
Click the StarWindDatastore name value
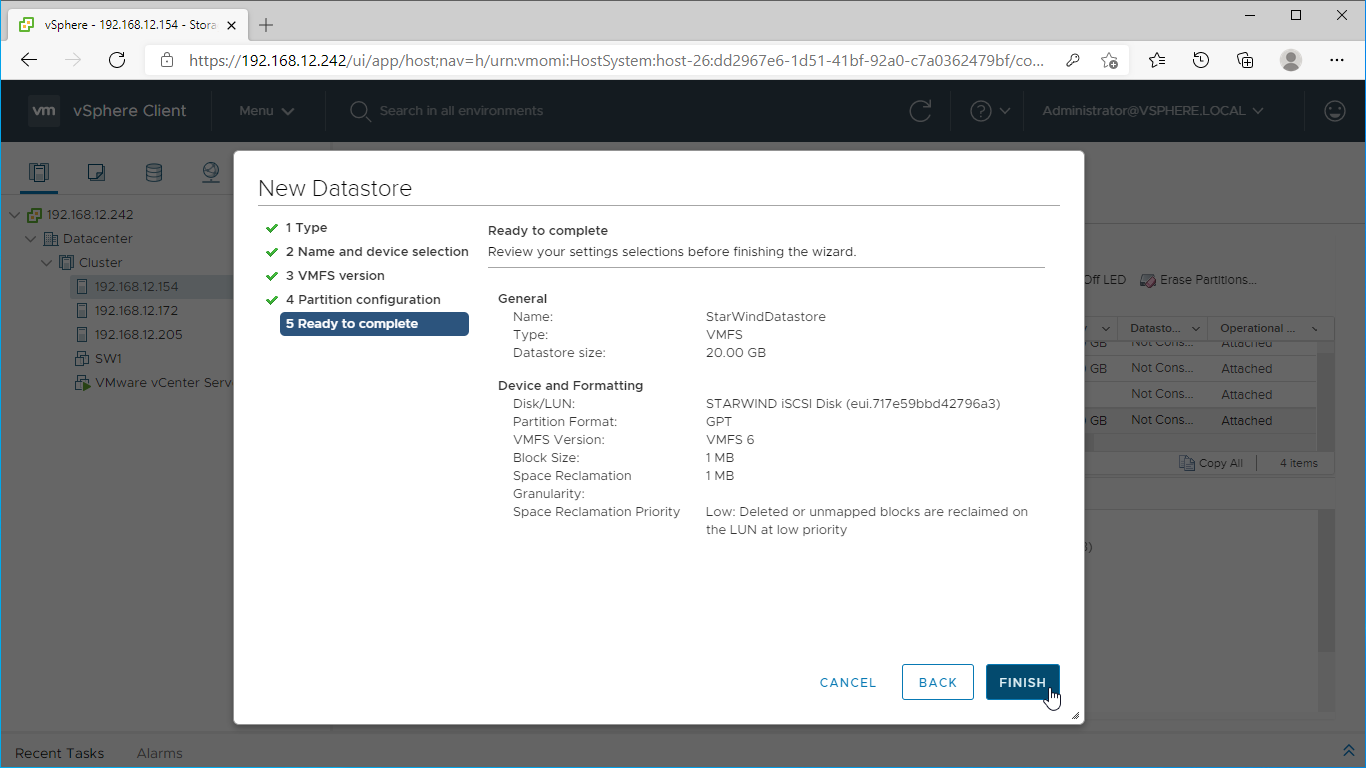pos(766,317)
